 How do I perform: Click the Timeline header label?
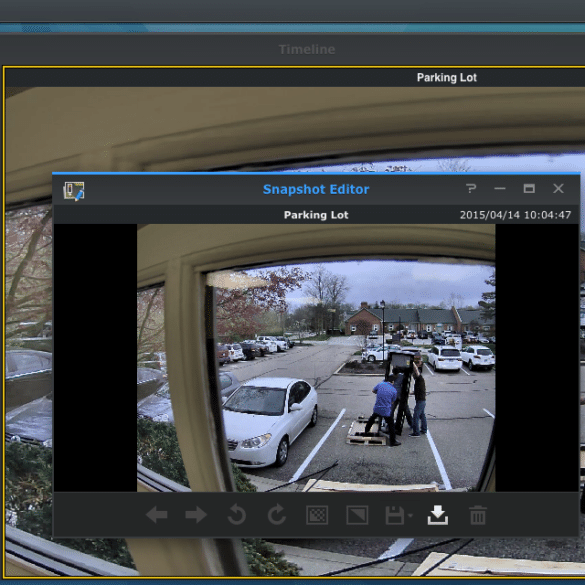[307, 49]
